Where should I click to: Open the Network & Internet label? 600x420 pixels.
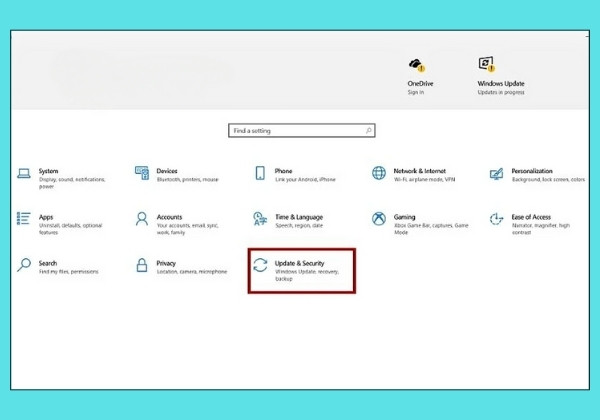[x=420, y=171]
